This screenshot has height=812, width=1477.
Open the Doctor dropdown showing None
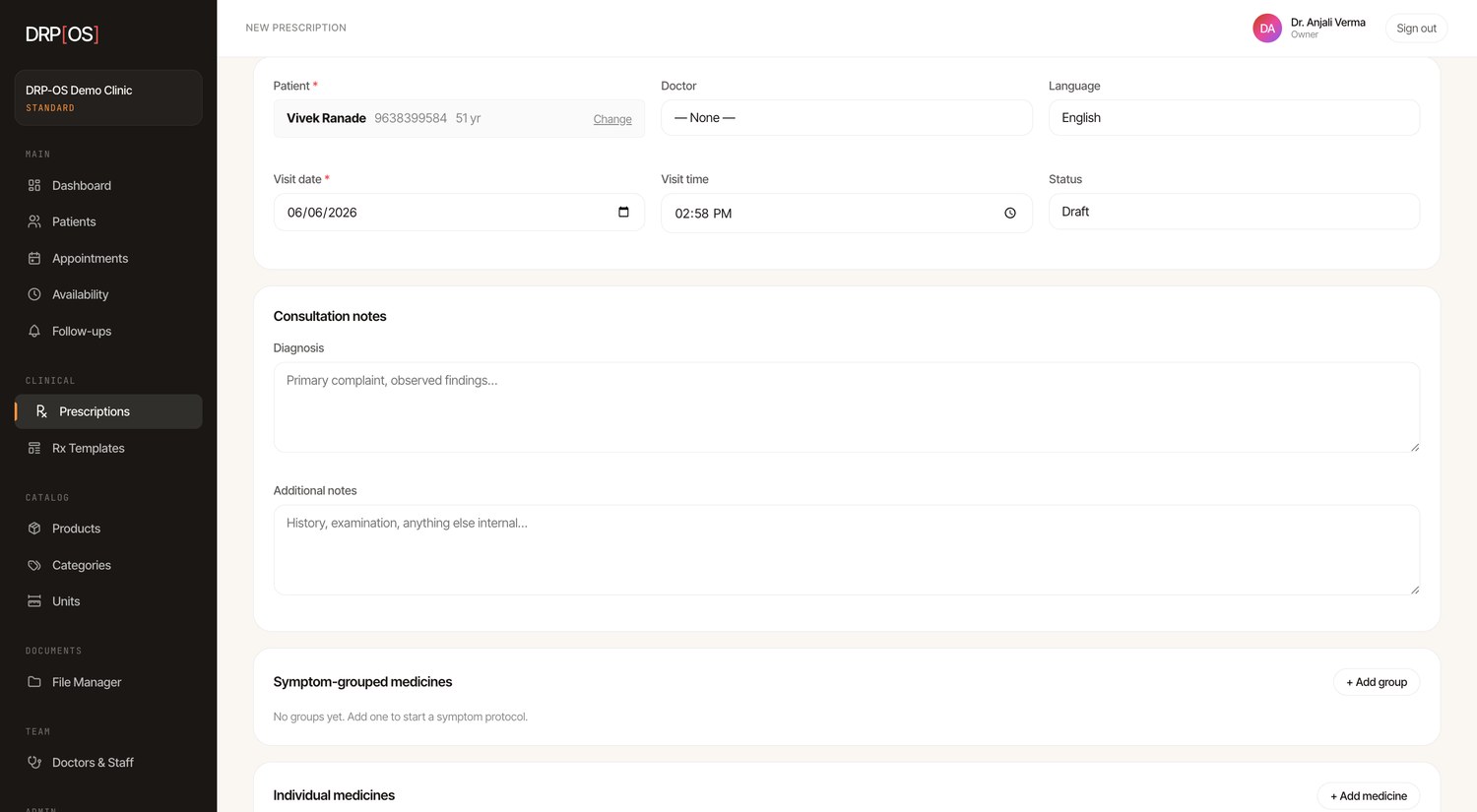coord(847,117)
